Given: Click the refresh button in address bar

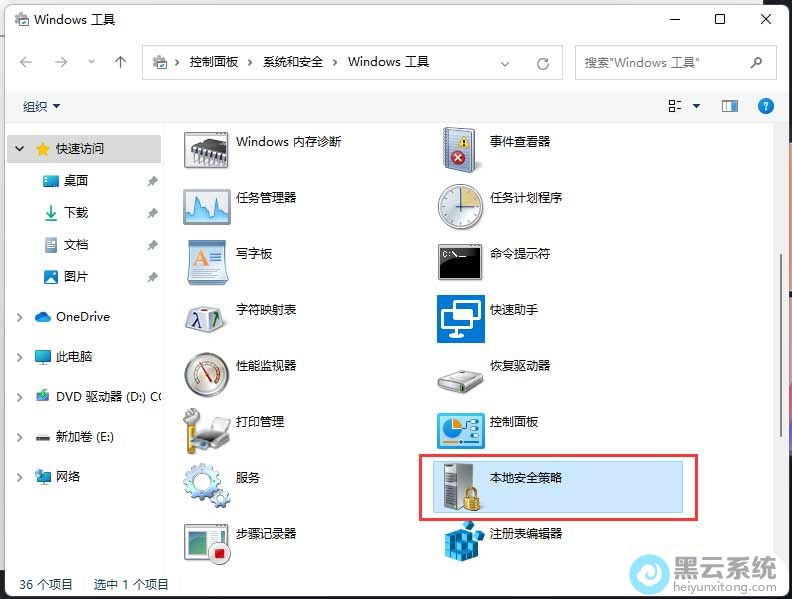Looking at the screenshot, I should click(x=543, y=63).
